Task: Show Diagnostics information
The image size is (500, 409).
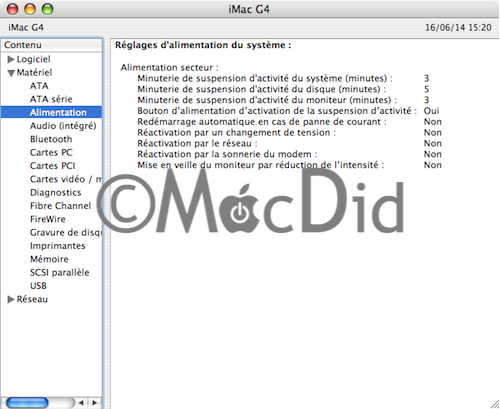Action: tap(56, 193)
